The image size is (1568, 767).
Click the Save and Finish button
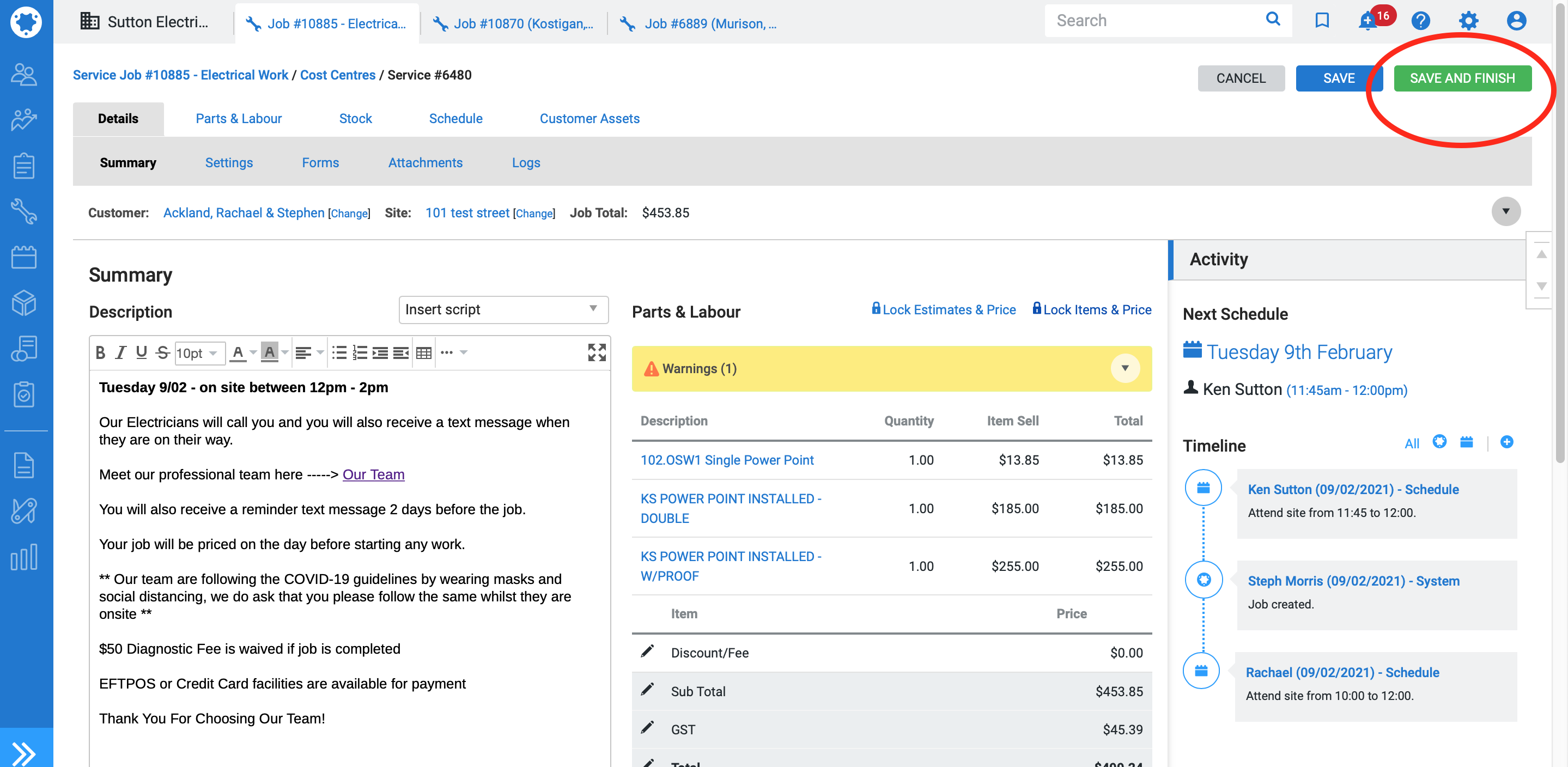click(x=1462, y=78)
